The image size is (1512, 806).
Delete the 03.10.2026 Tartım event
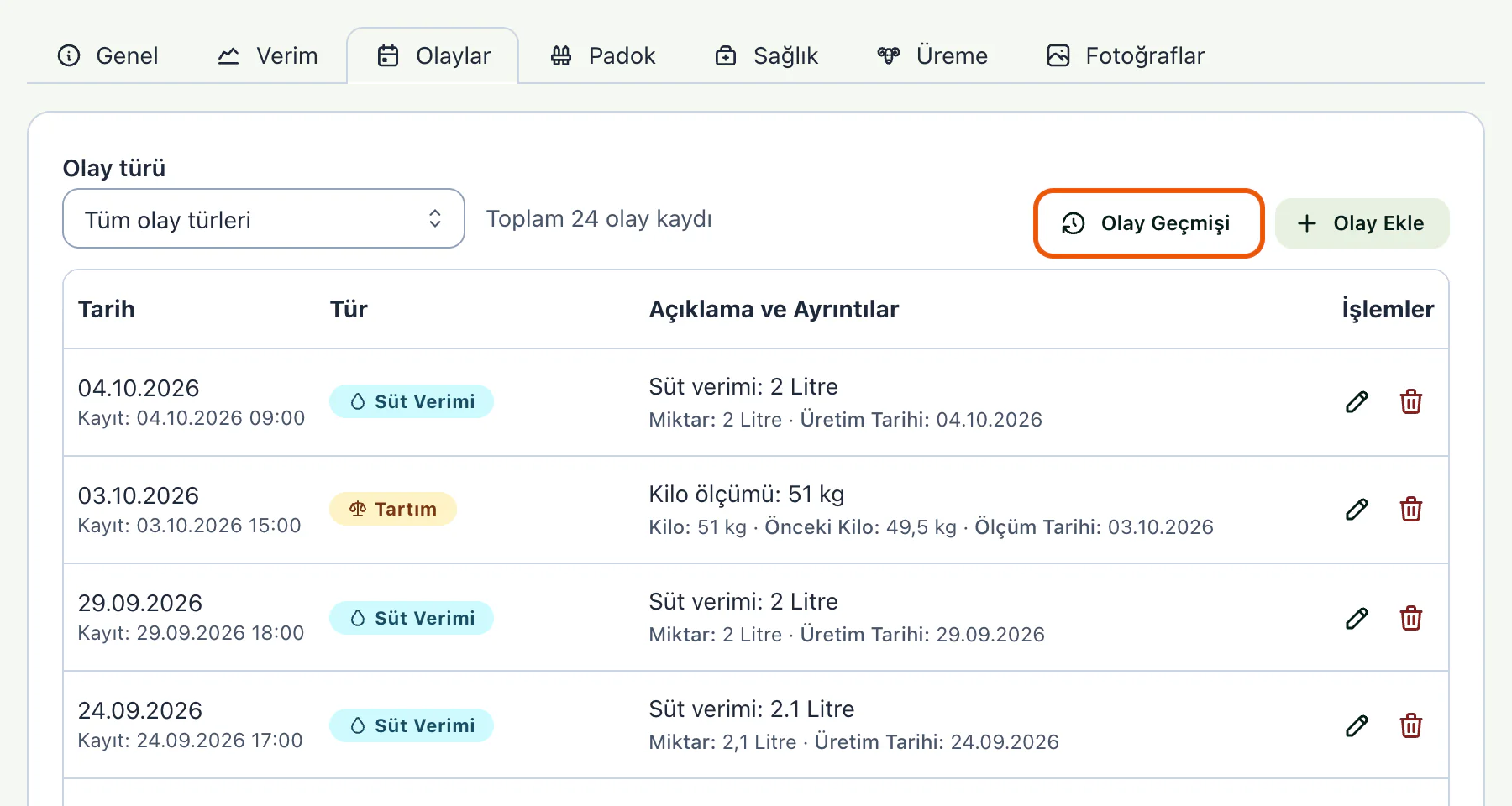tap(1411, 510)
